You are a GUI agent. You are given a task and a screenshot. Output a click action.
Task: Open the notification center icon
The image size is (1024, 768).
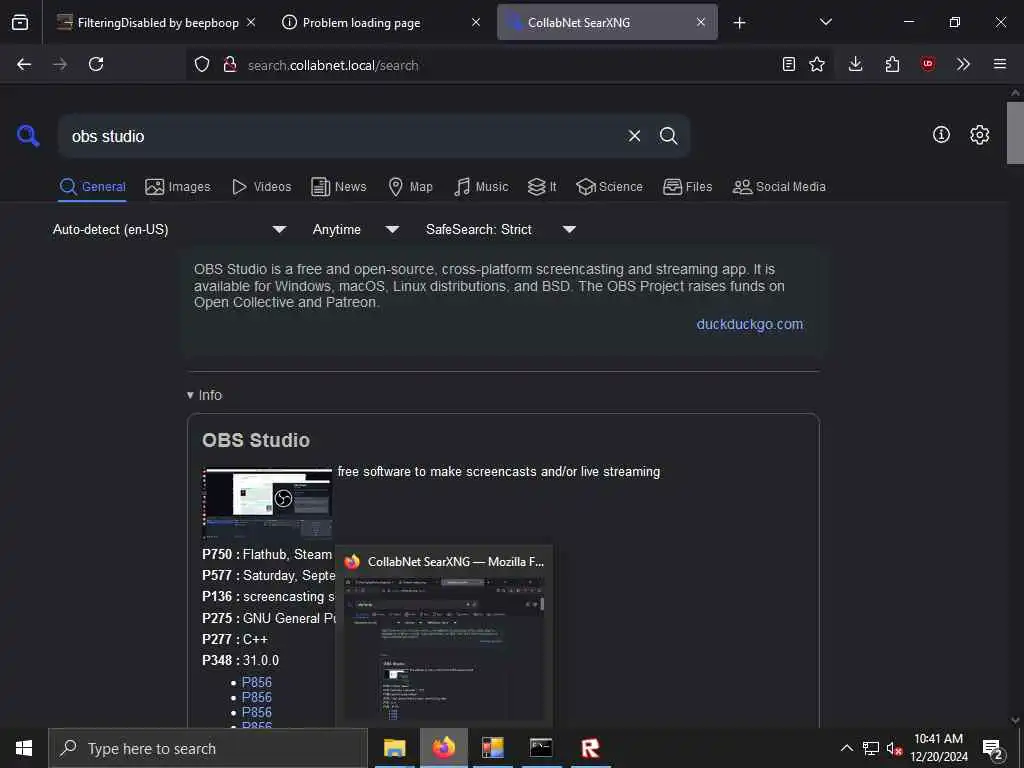993,750
